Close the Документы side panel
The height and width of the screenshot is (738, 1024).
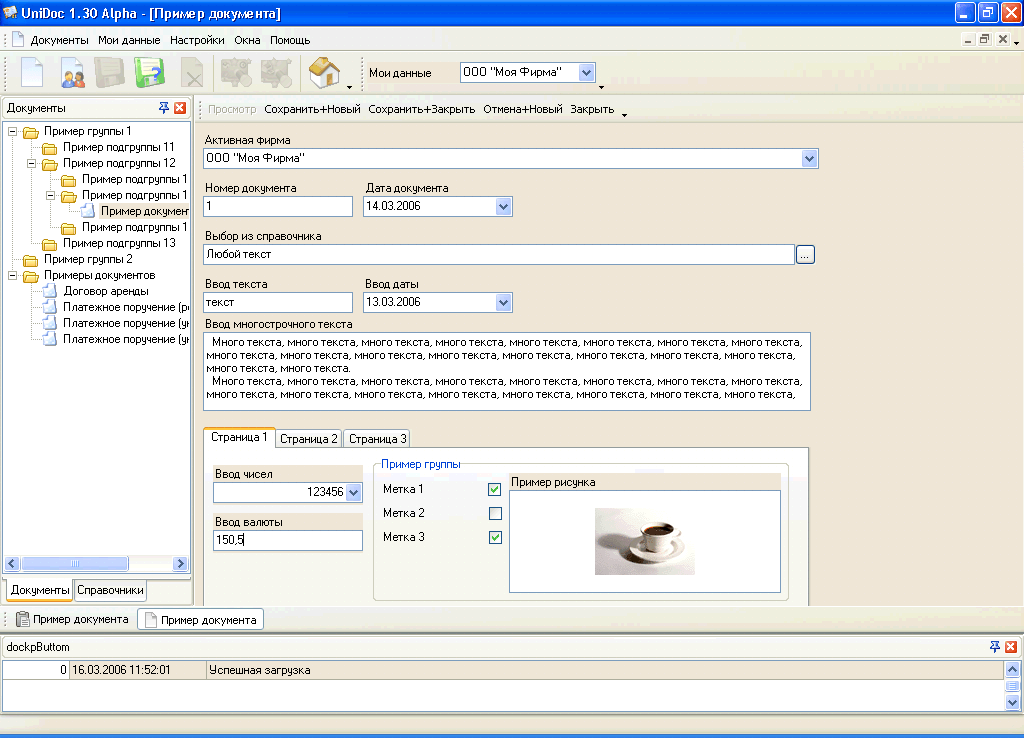[180, 108]
